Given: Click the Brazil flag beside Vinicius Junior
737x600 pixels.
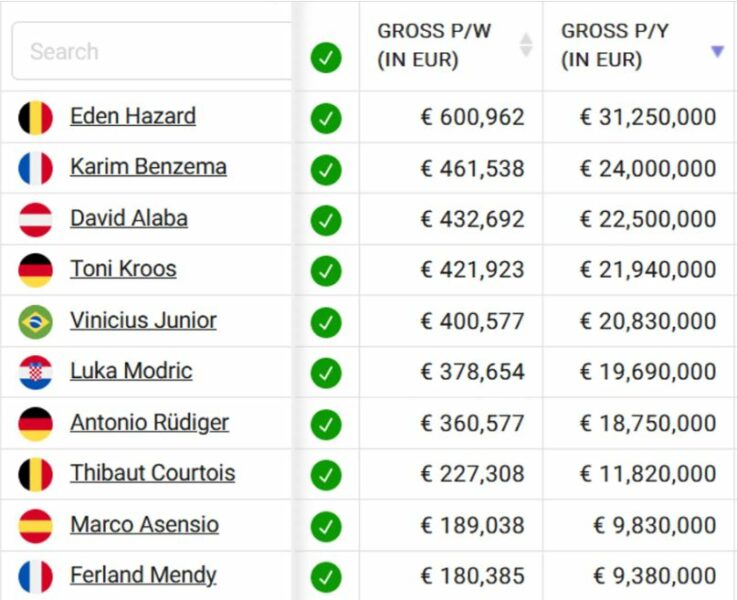Looking at the screenshot, I should pos(35,322).
